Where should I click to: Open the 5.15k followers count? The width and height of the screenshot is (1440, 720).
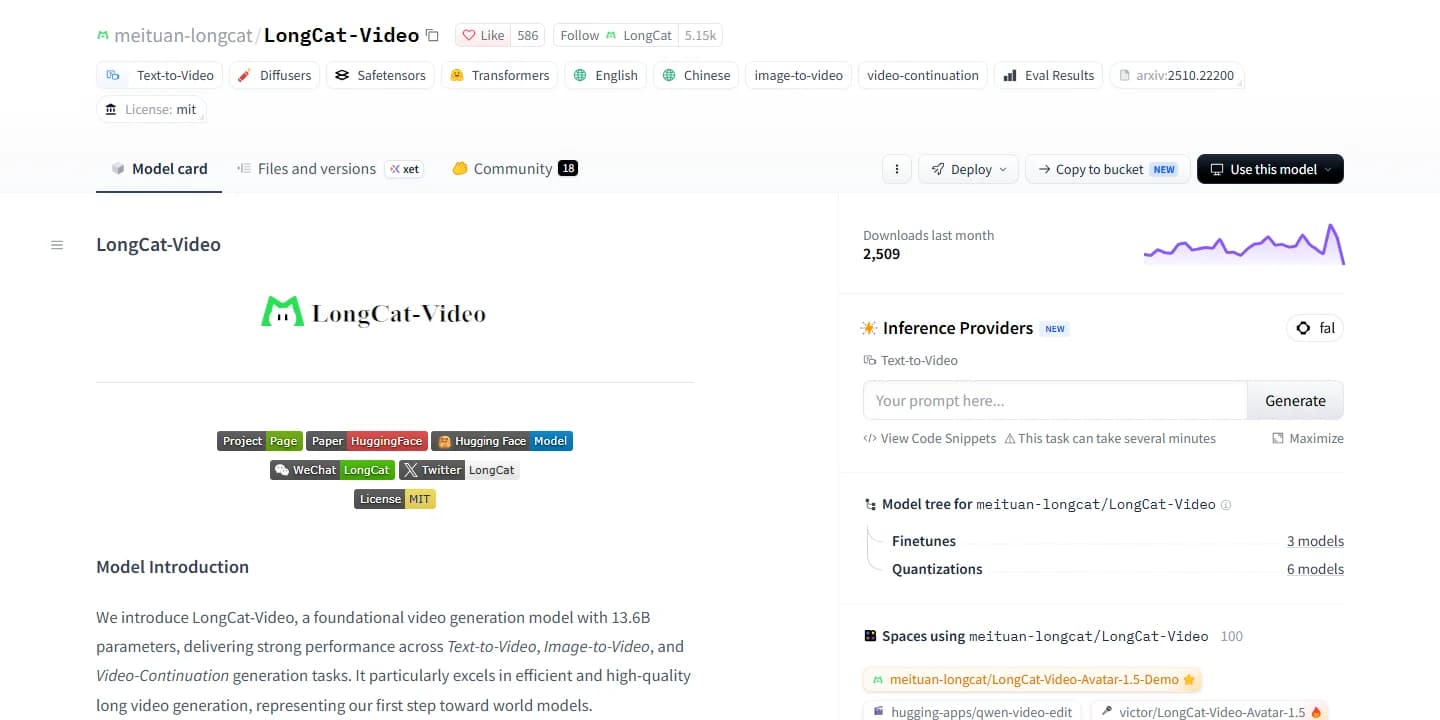point(700,35)
